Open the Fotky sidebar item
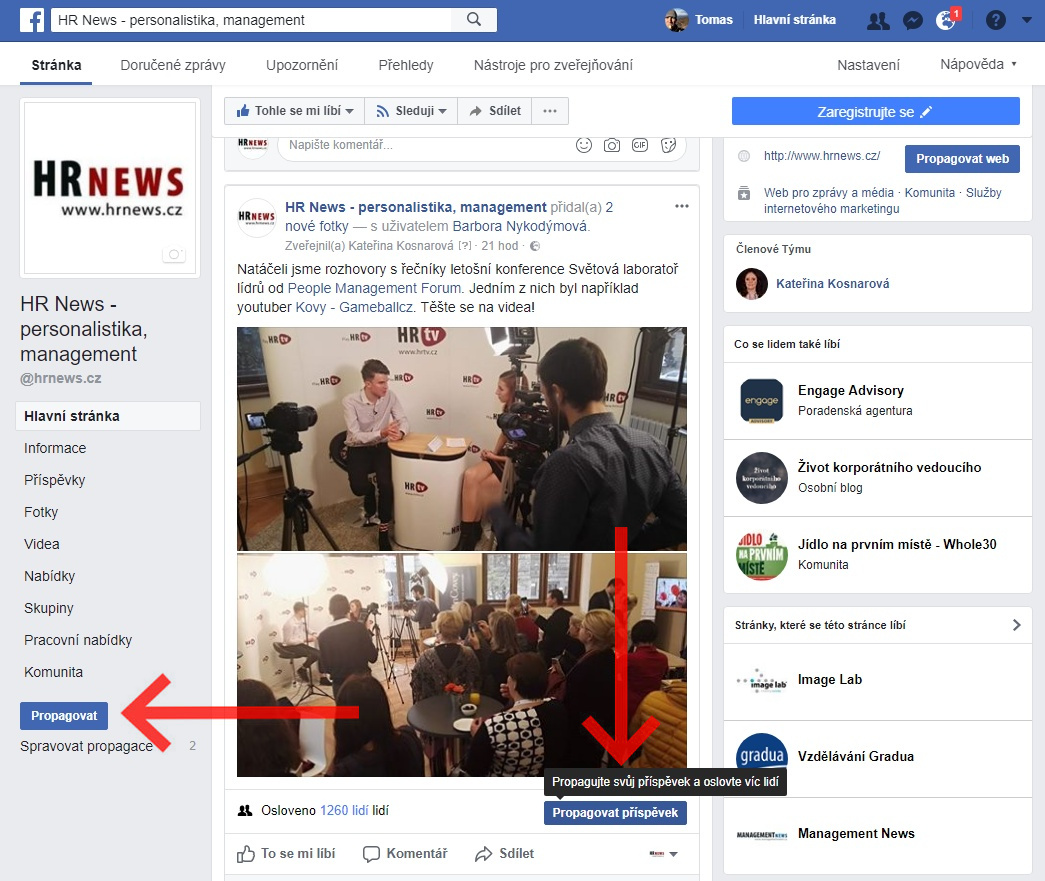Screen dimensions: 1045x881 (41, 512)
